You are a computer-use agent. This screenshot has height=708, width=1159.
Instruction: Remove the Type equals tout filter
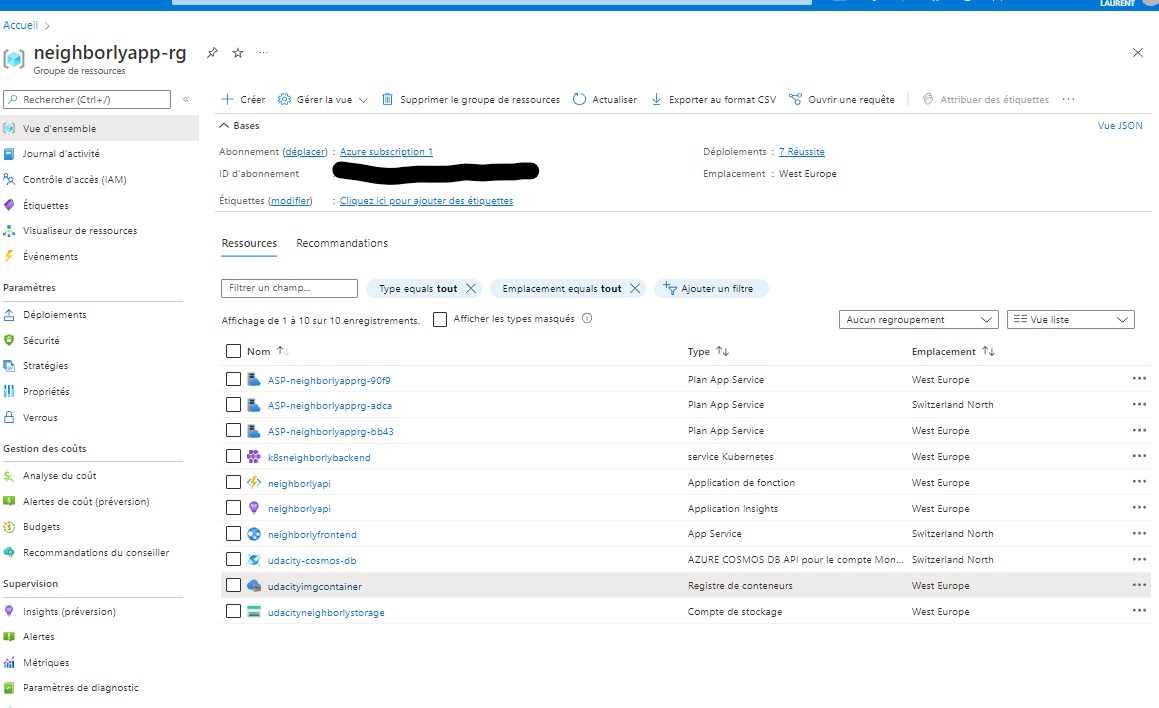coord(471,288)
